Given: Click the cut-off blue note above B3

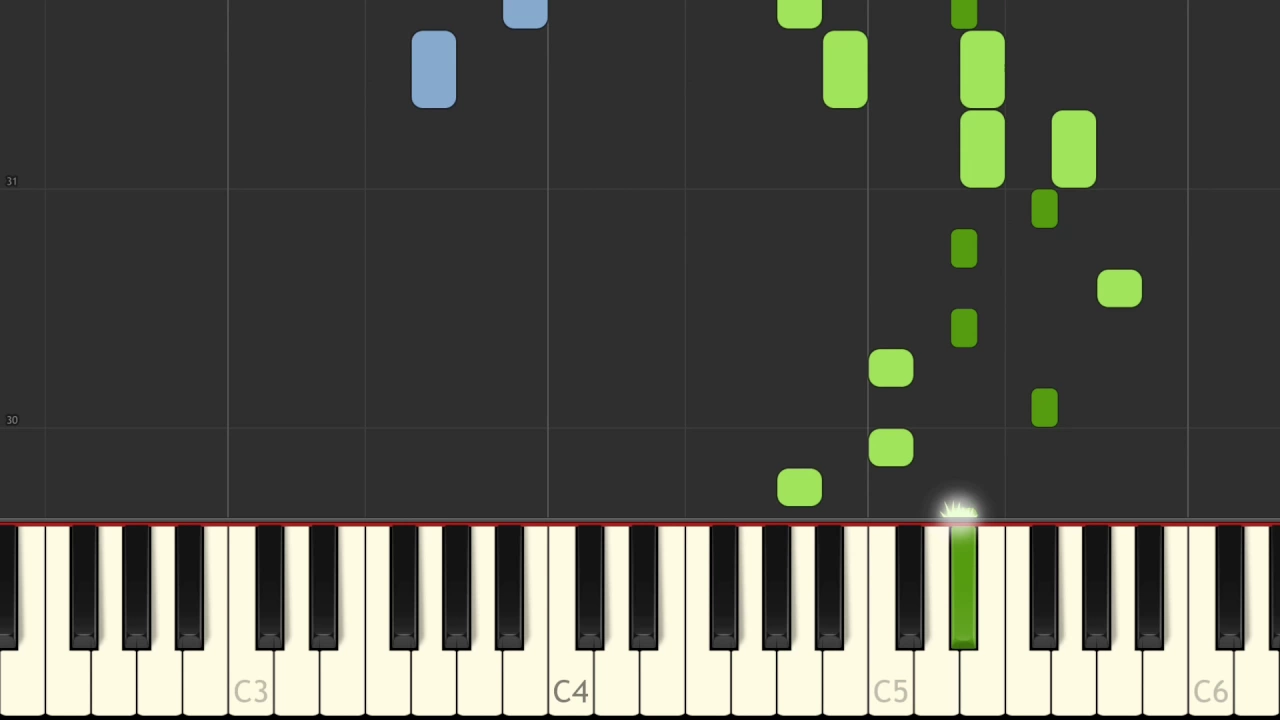Looking at the screenshot, I should click(x=525, y=13).
